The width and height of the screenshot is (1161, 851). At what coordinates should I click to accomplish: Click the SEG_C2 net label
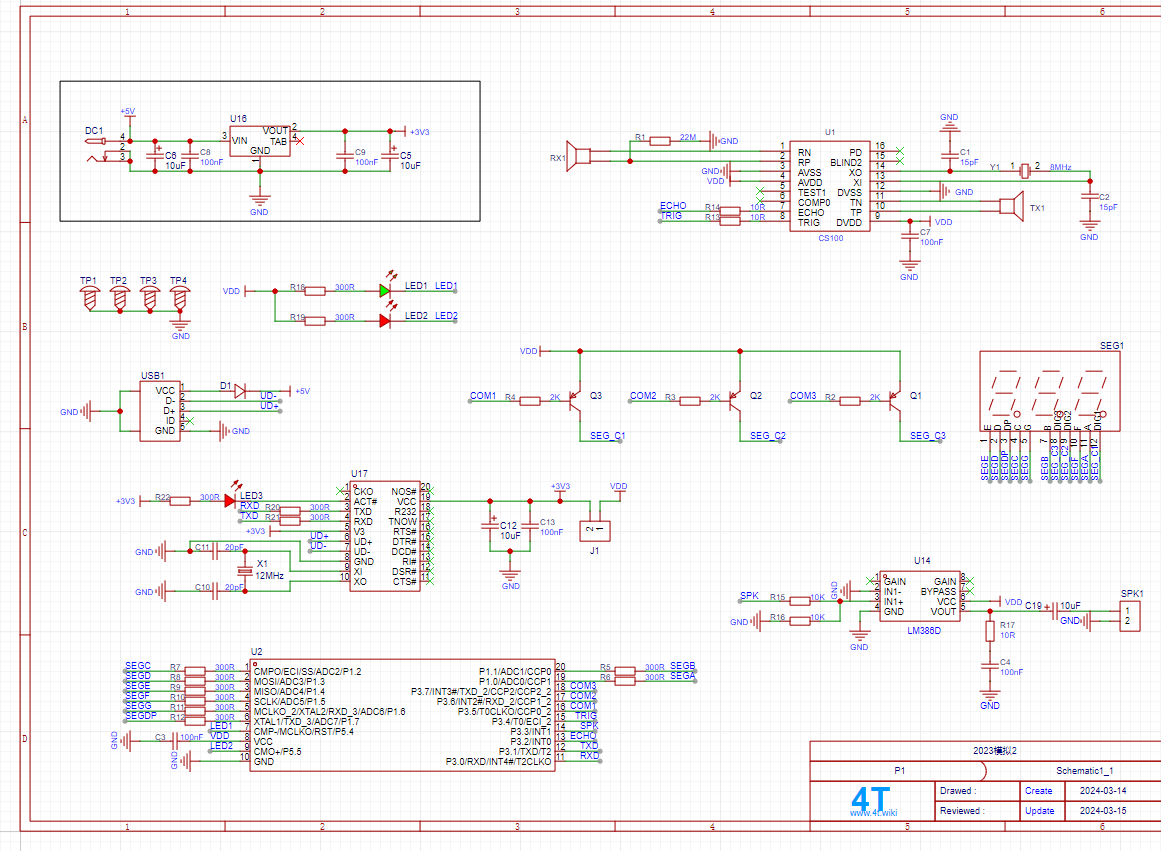pos(768,435)
